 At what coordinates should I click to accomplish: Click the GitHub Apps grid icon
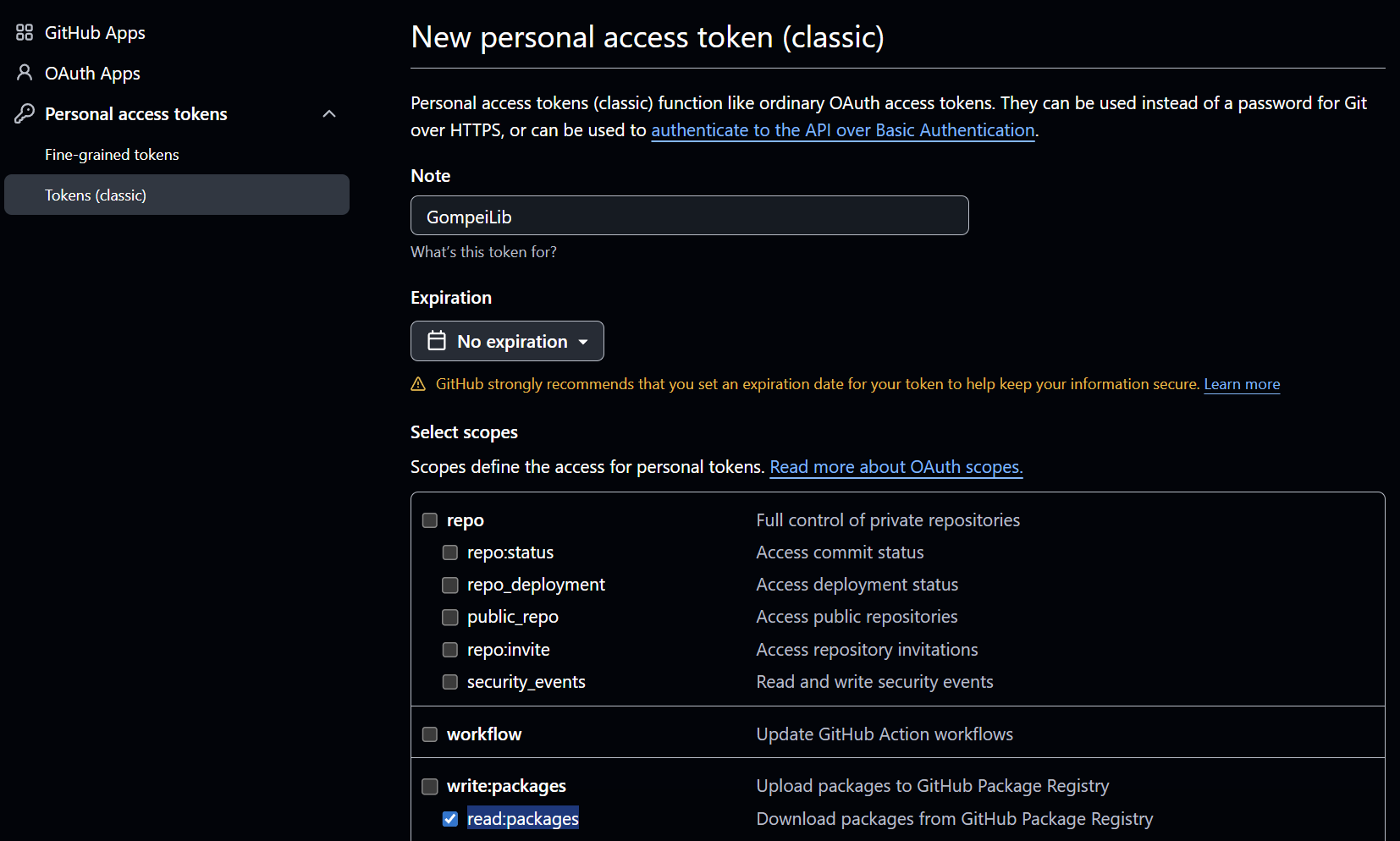24,32
